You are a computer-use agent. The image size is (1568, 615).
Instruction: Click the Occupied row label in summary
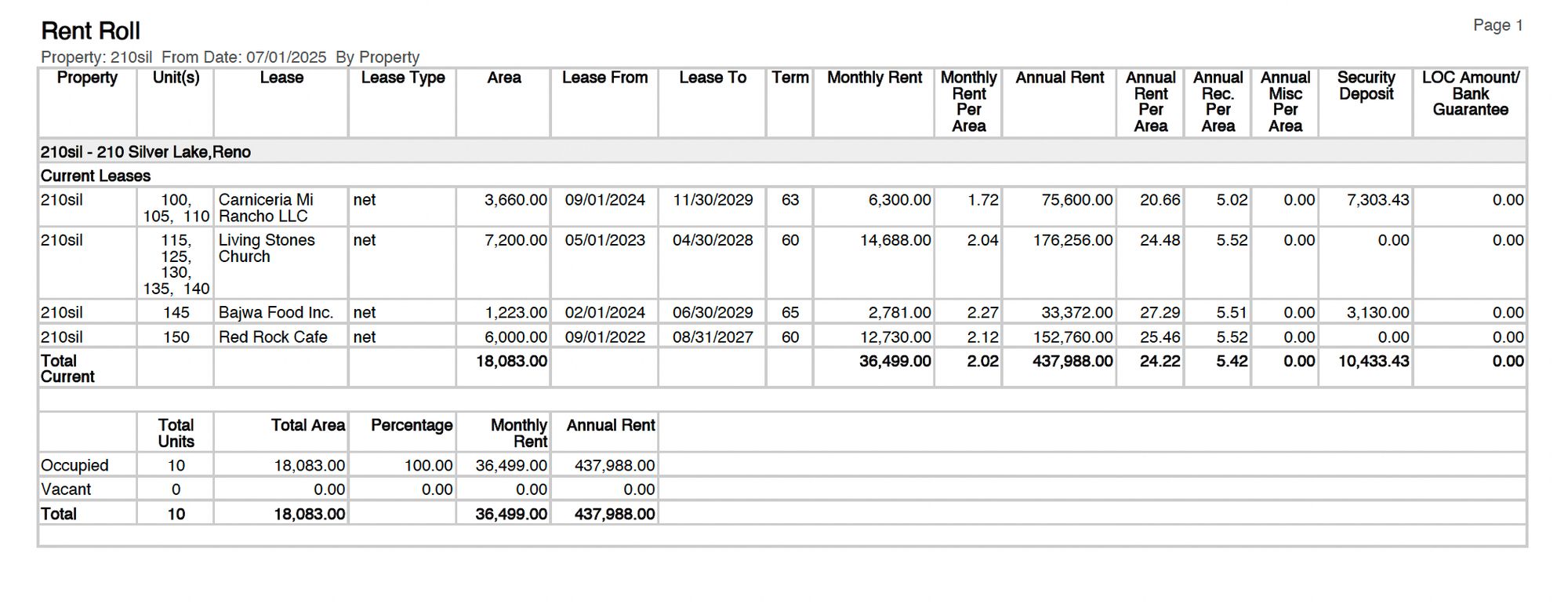point(74,466)
